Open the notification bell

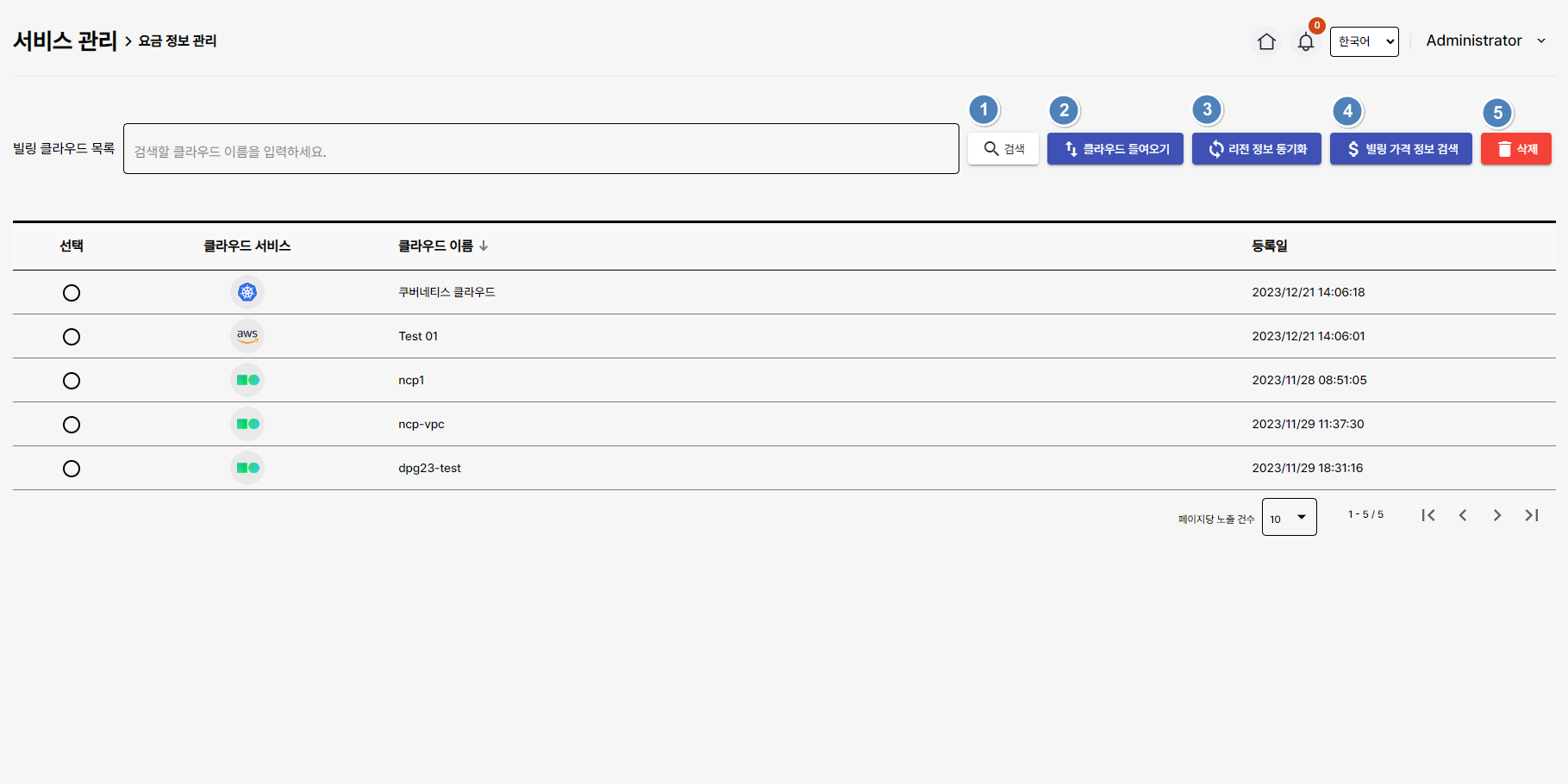click(x=1305, y=41)
